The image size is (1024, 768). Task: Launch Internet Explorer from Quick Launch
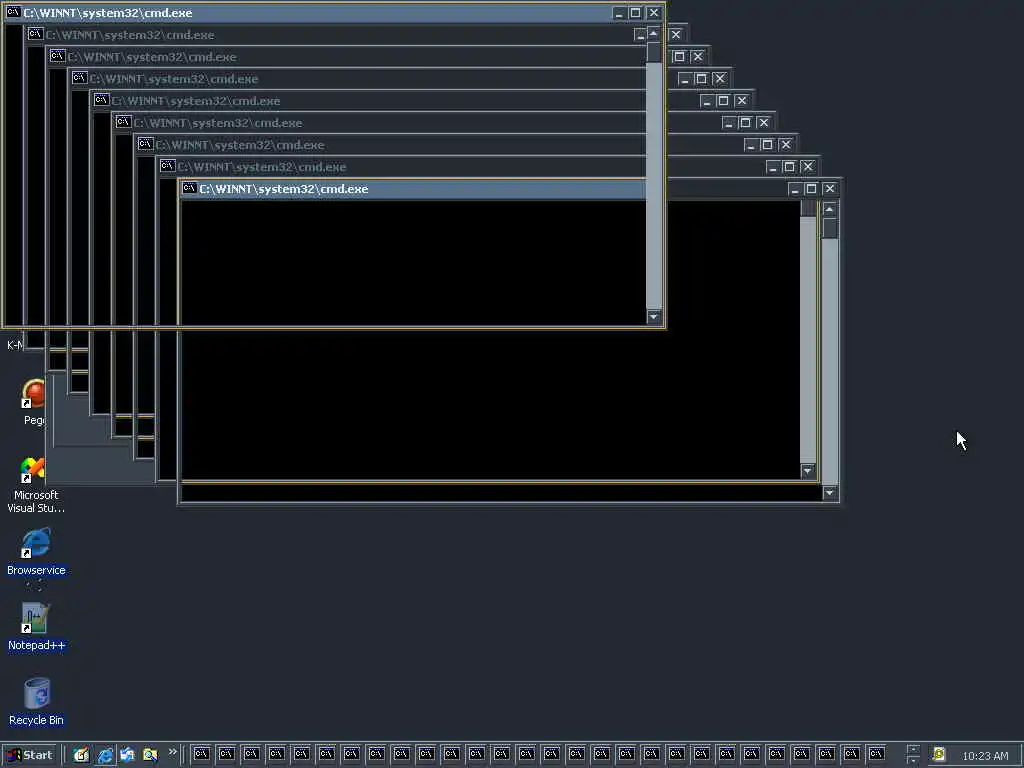pyautogui.click(x=104, y=754)
